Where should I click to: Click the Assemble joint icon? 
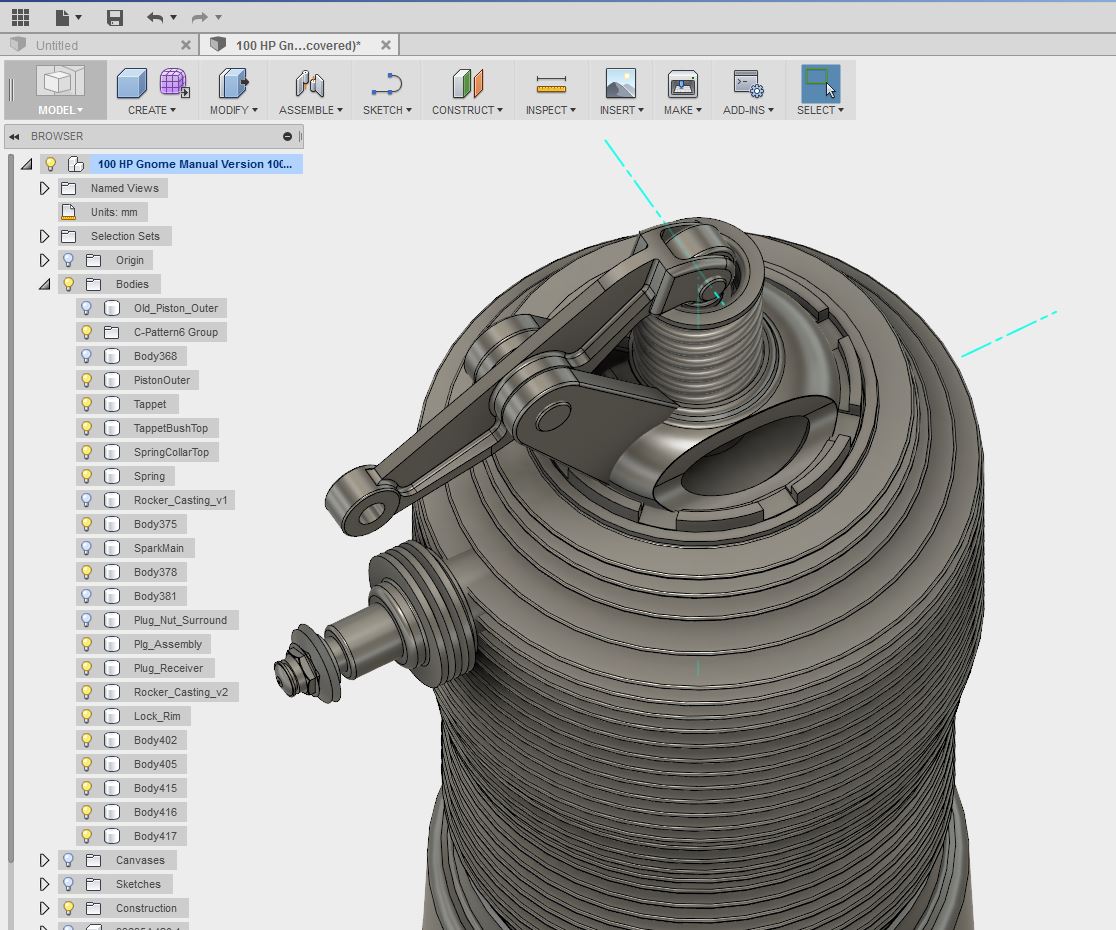310,84
